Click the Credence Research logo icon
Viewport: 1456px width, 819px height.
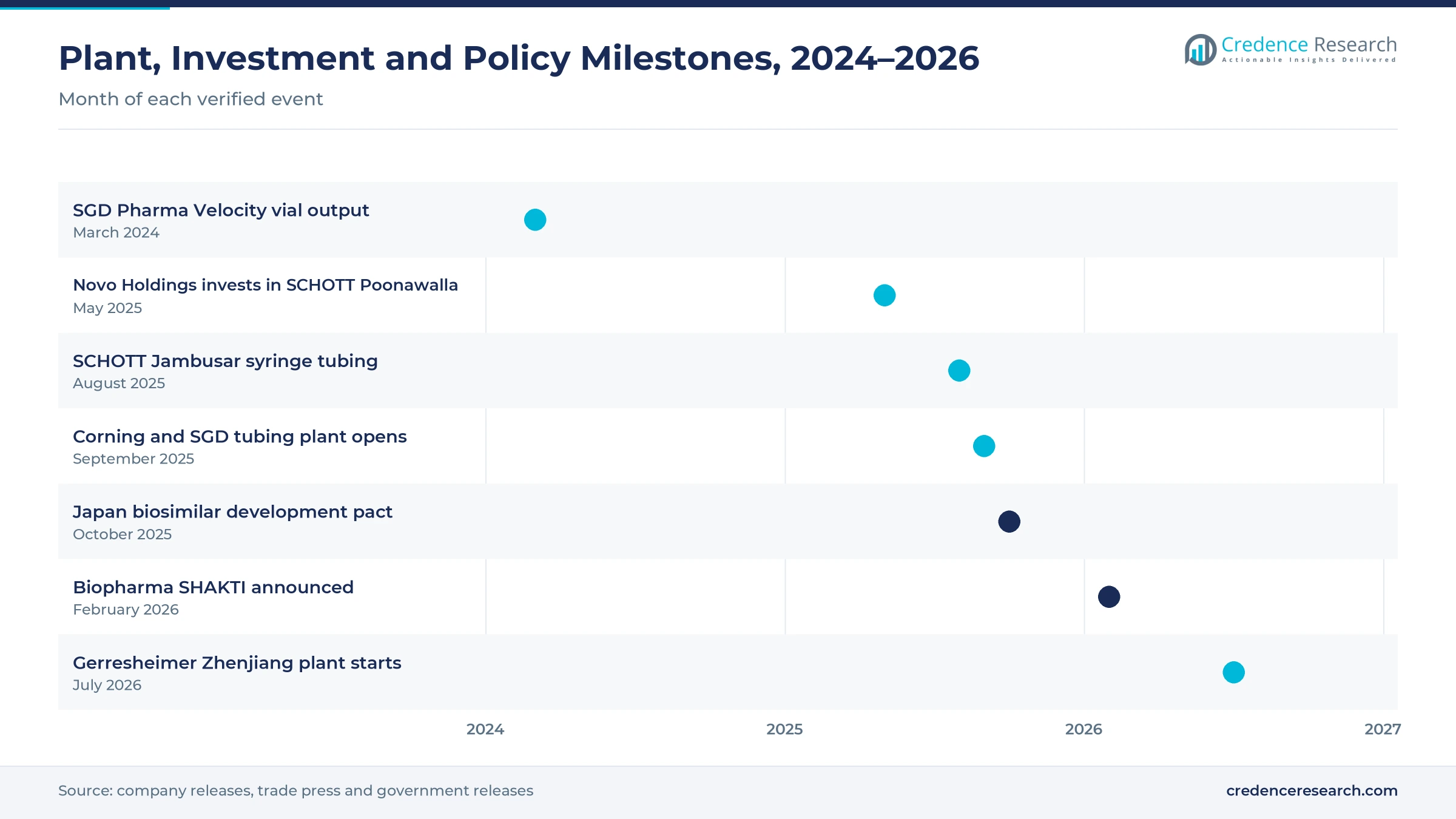tap(1200, 50)
